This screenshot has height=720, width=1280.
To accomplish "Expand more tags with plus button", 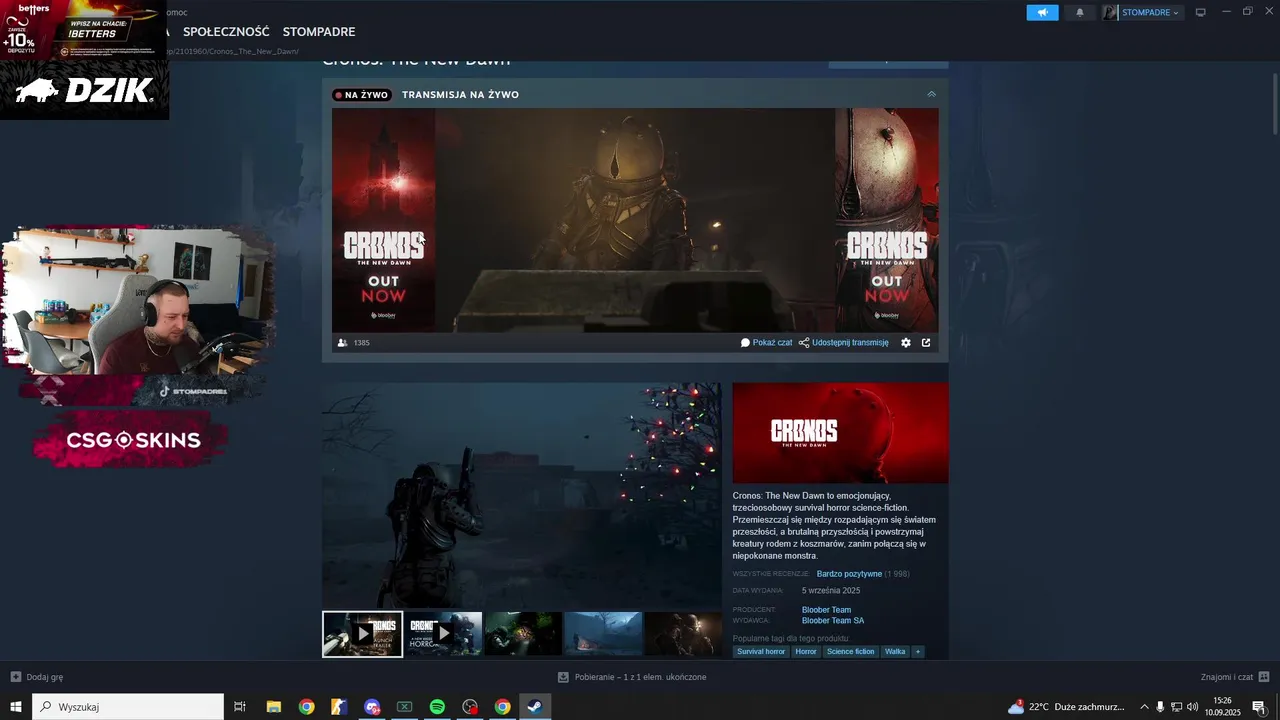I will click(x=918, y=652).
